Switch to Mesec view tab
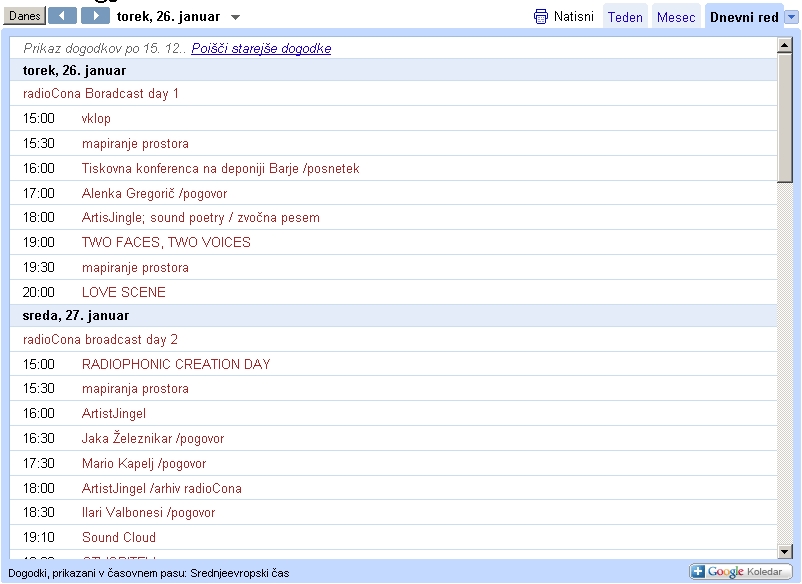Image resolution: width=802 pixels, height=584 pixels. point(676,18)
